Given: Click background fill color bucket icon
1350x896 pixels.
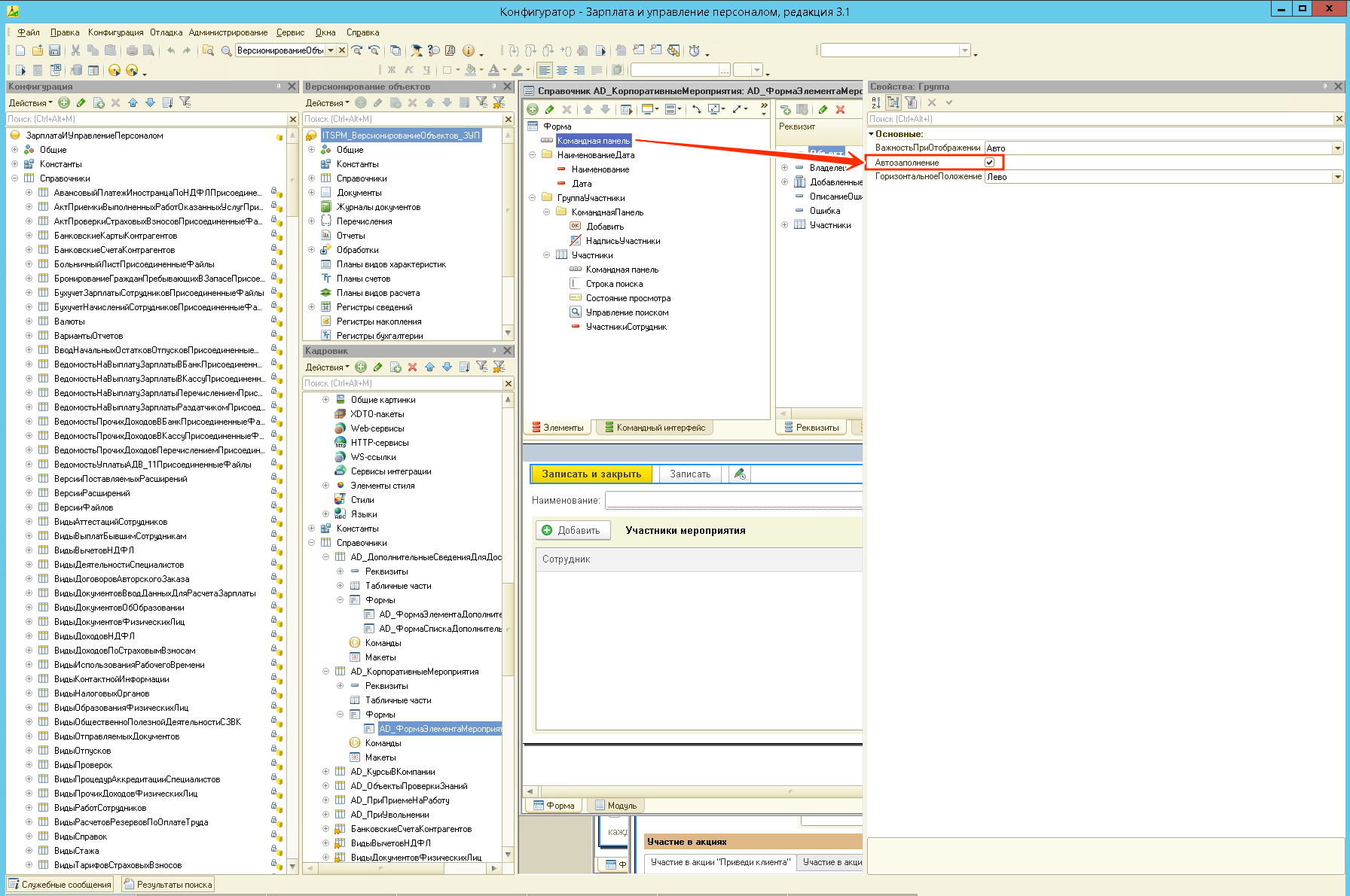Looking at the screenshot, I should click(x=471, y=70).
